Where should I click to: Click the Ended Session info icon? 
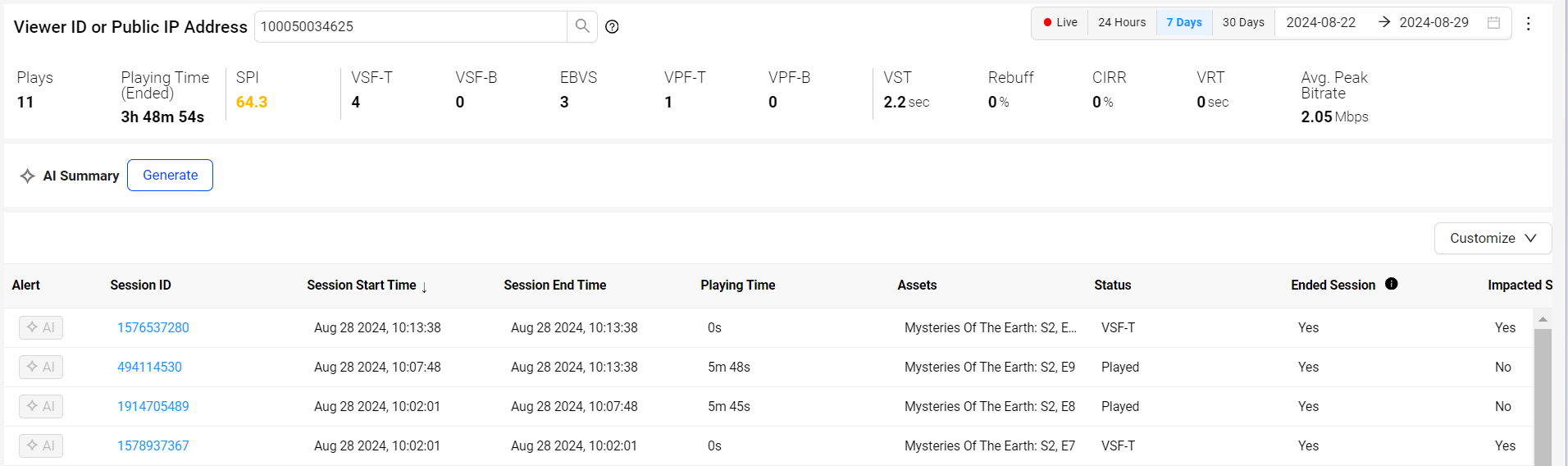pos(1391,284)
